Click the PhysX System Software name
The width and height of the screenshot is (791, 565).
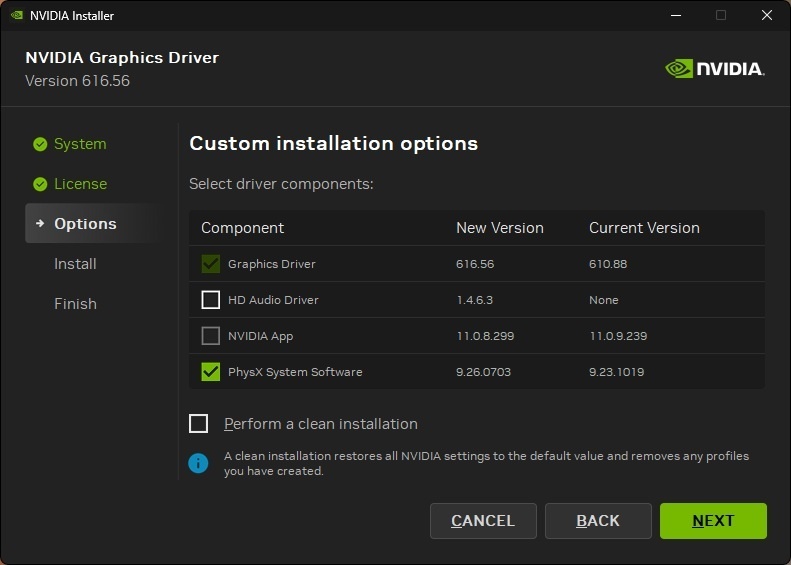click(x=295, y=372)
